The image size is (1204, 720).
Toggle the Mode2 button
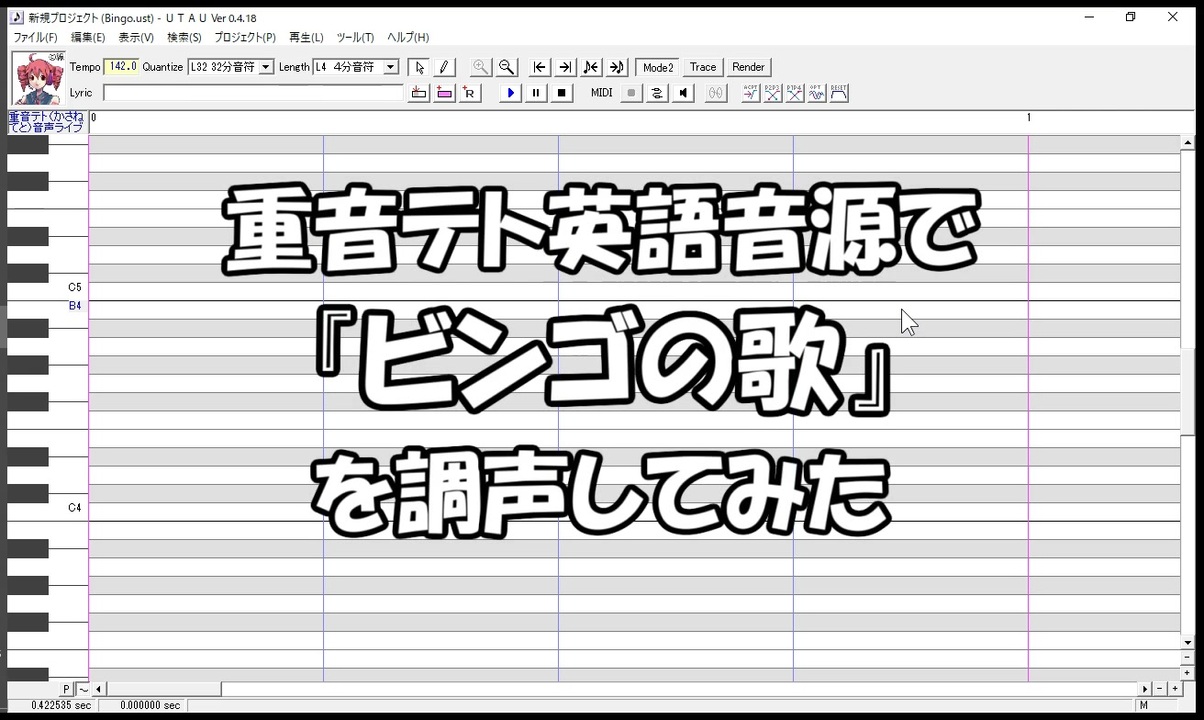658,67
